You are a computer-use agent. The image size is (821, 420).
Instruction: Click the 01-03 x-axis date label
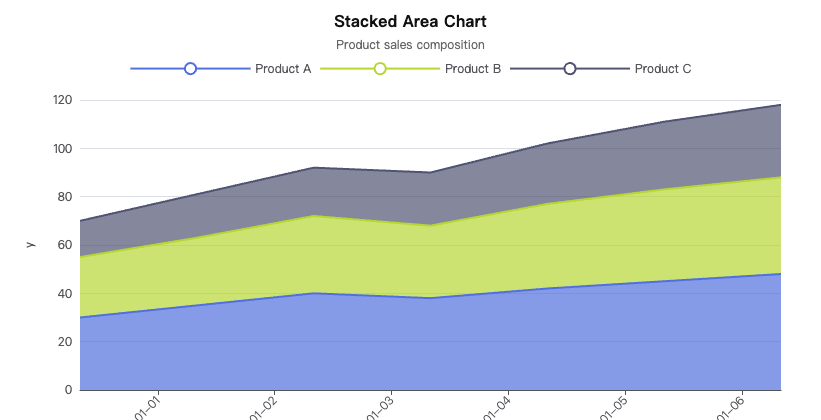[379, 410]
